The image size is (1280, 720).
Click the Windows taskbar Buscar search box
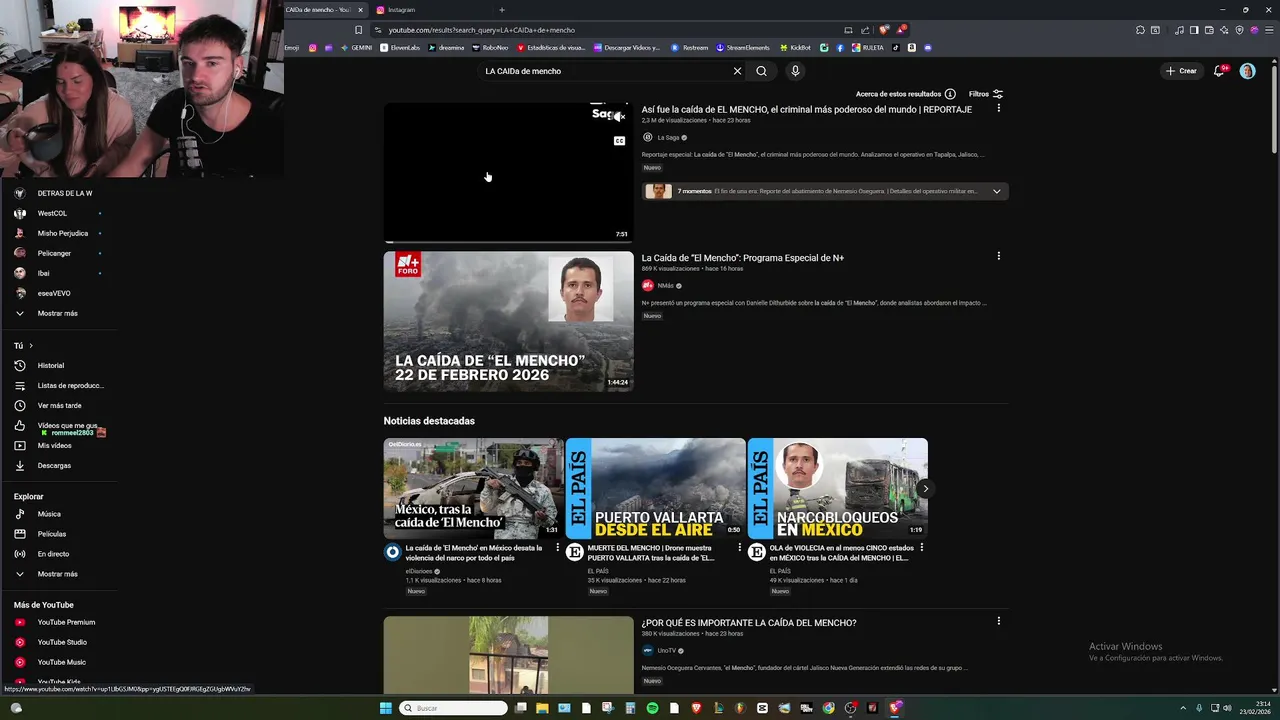tap(454, 708)
